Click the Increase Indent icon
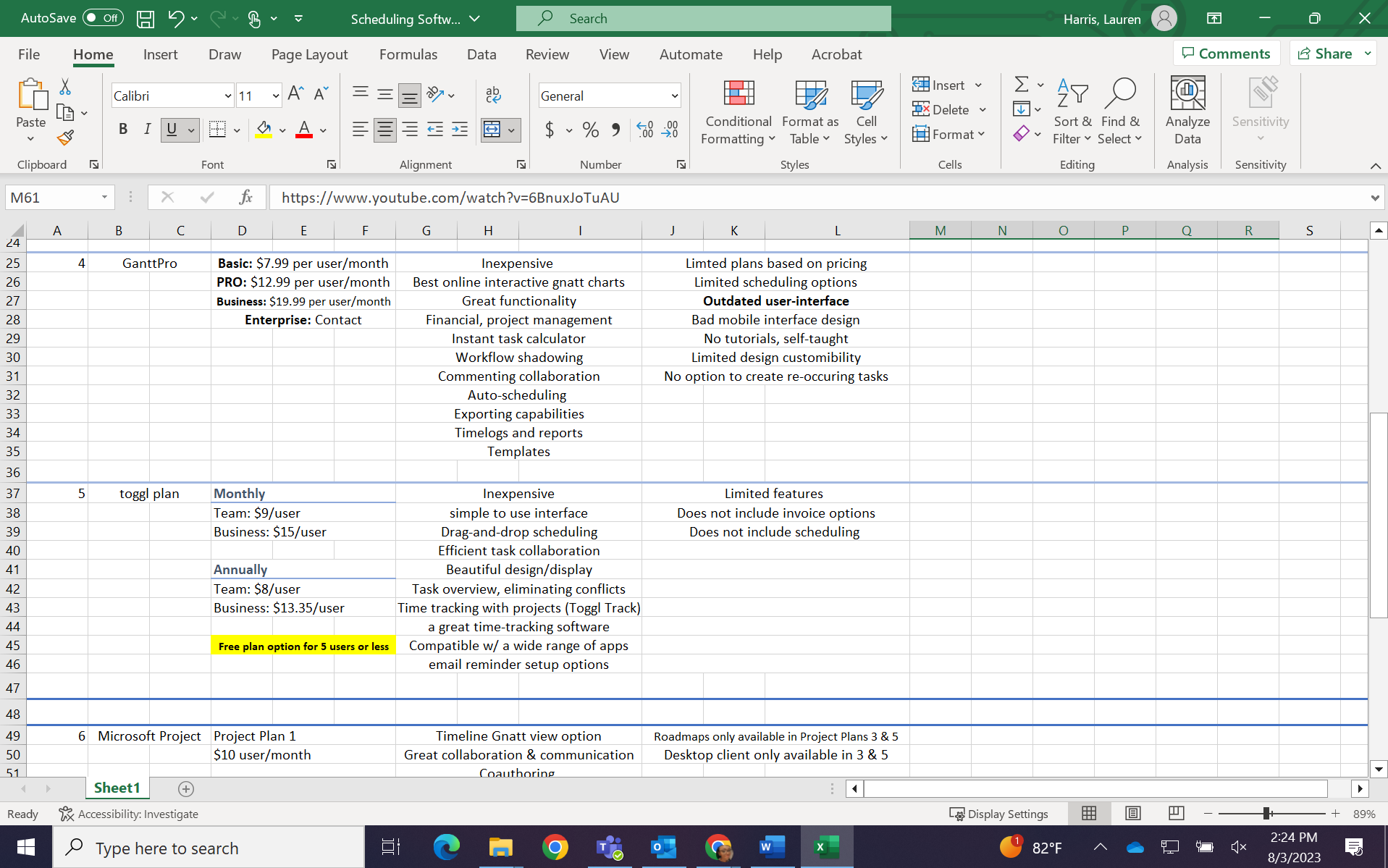This screenshot has height=868, width=1388. coord(460,130)
